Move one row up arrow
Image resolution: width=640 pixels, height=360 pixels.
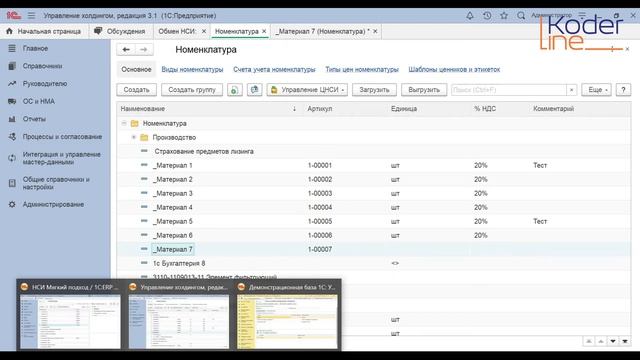click(601, 341)
